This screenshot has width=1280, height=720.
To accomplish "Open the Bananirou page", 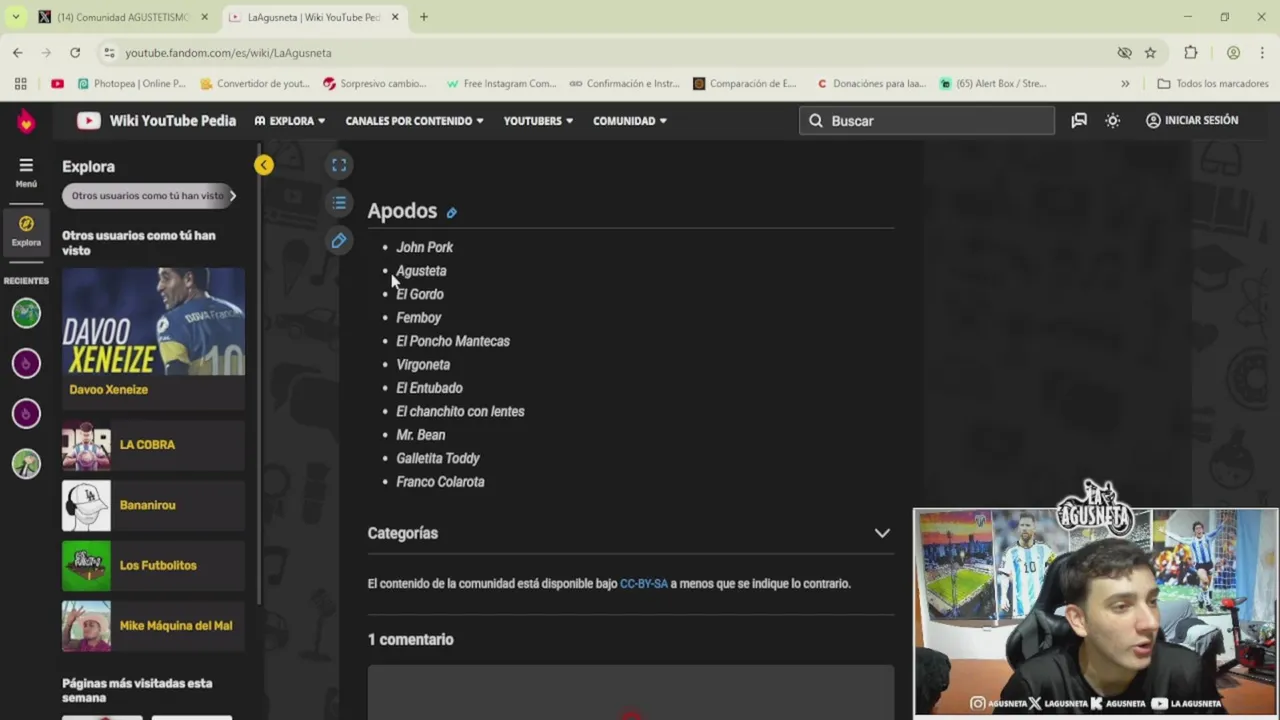I will coord(153,505).
